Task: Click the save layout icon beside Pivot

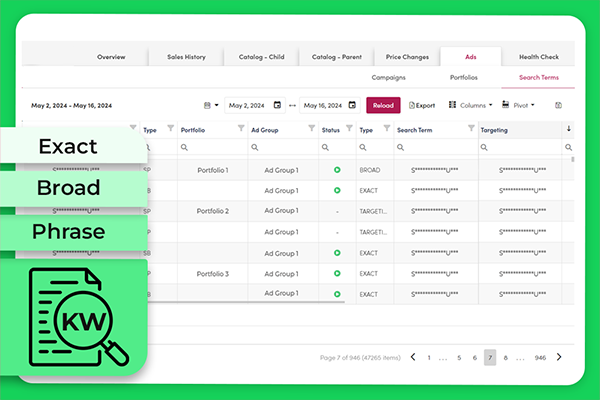Action: click(x=558, y=105)
